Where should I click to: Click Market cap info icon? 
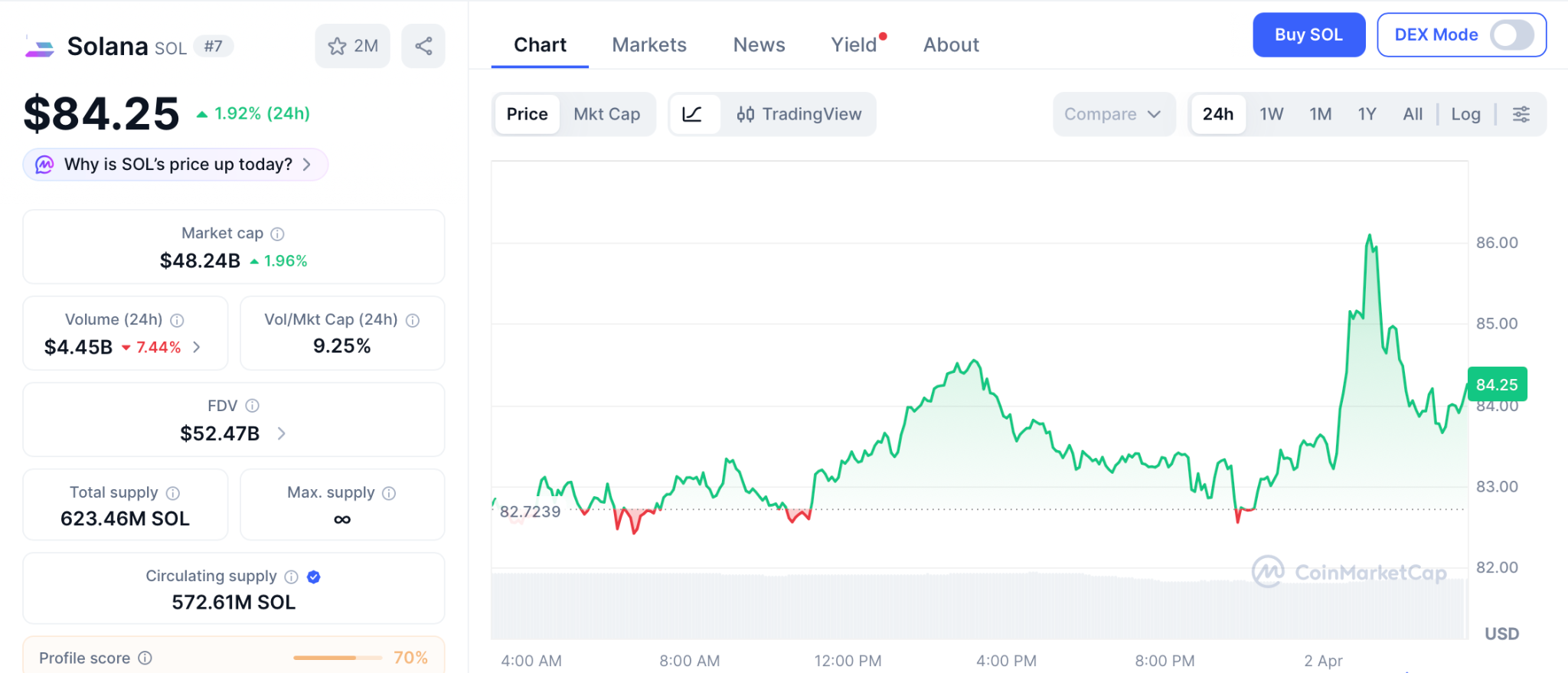click(278, 234)
